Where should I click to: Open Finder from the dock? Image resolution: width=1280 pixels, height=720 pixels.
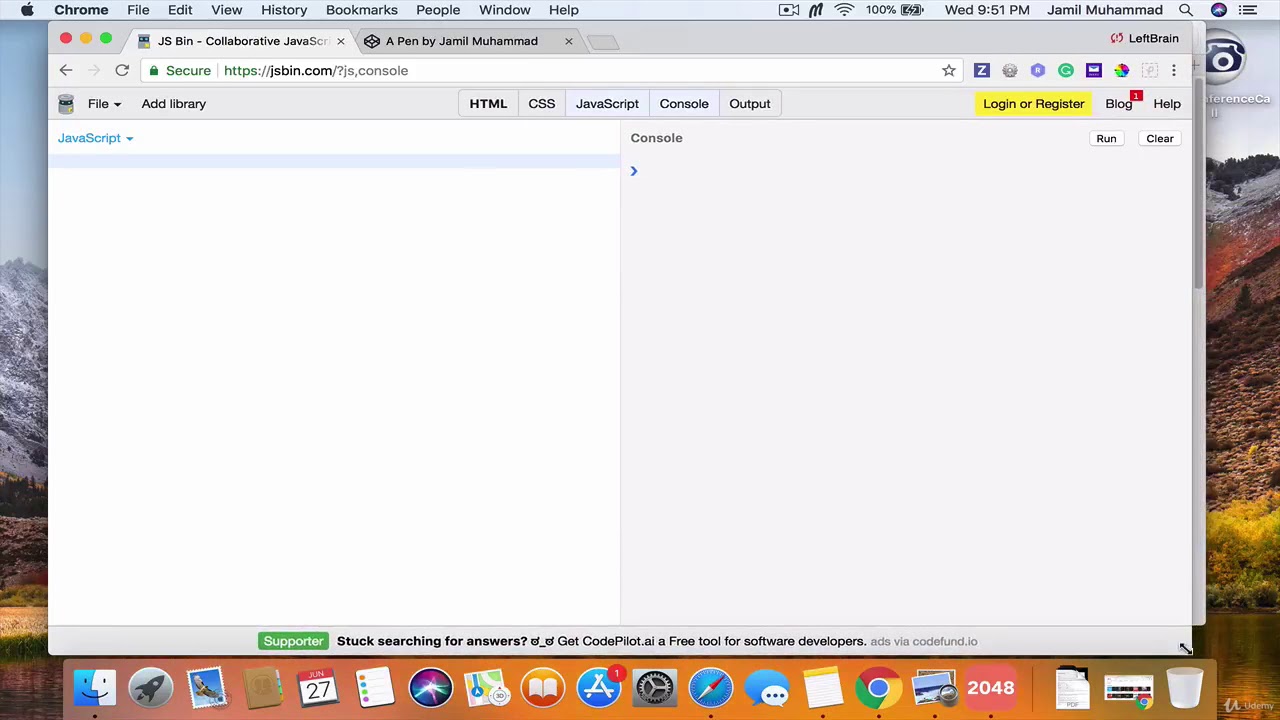[95, 688]
